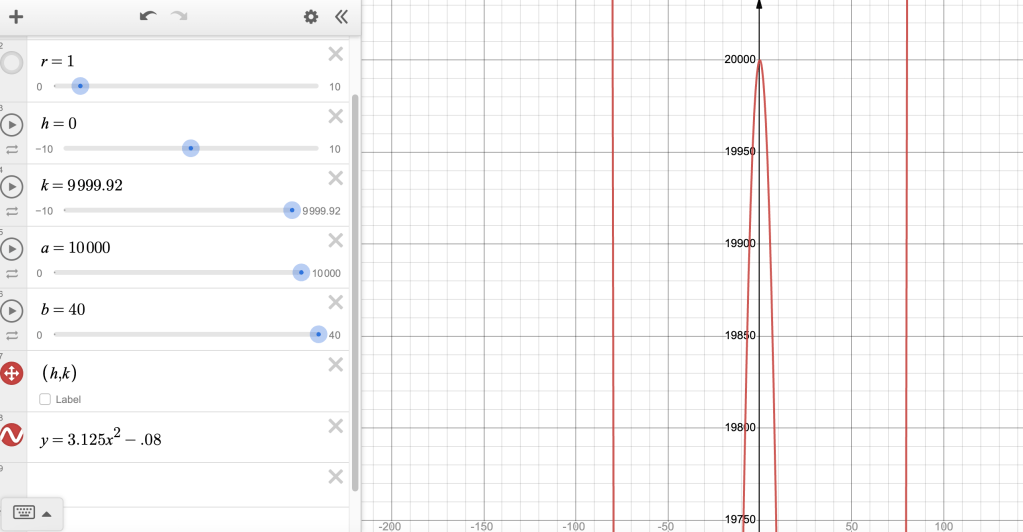Start animating the a slider
The image size is (1023, 532).
(x=12, y=249)
